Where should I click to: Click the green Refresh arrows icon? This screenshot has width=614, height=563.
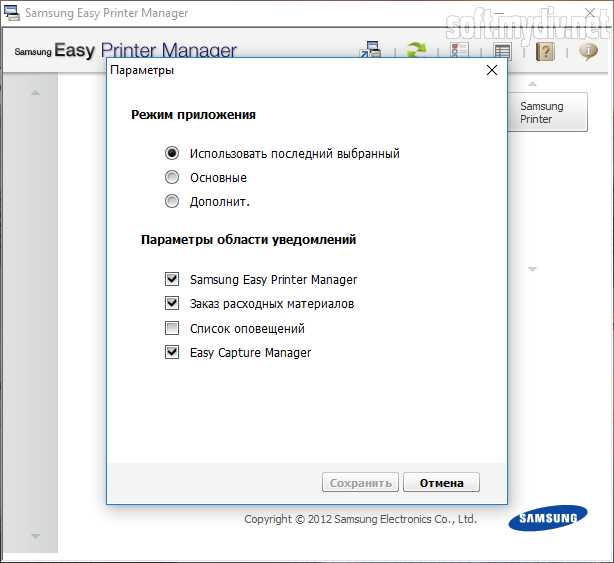(416, 50)
